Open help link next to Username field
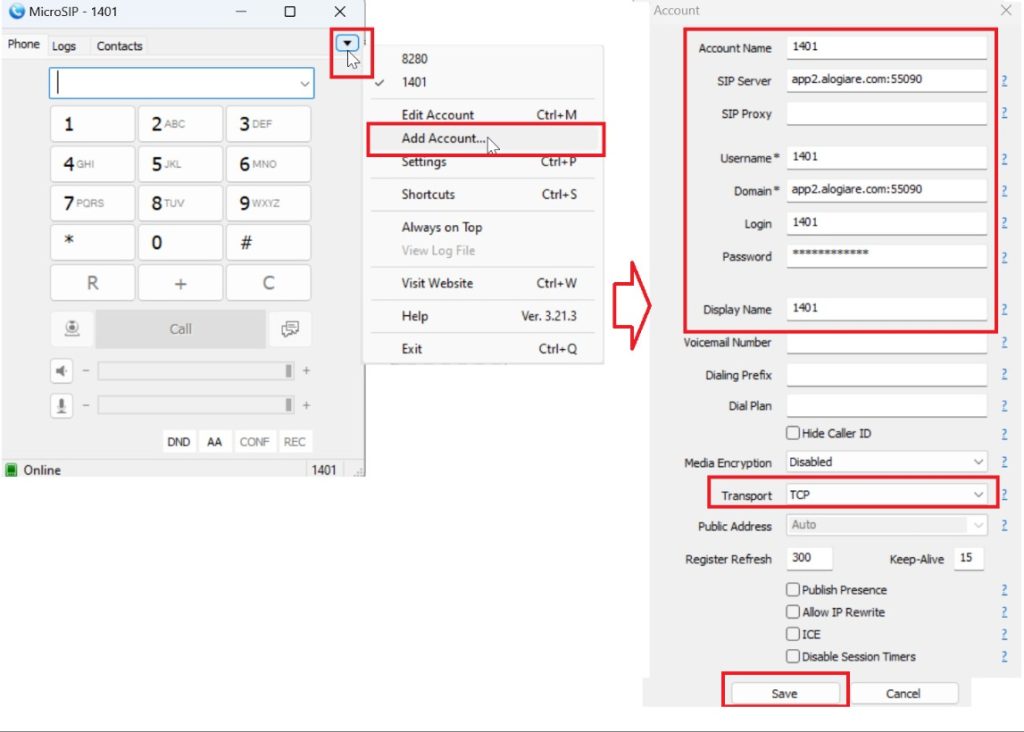The height and width of the screenshot is (732, 1024). [1004, 158]
